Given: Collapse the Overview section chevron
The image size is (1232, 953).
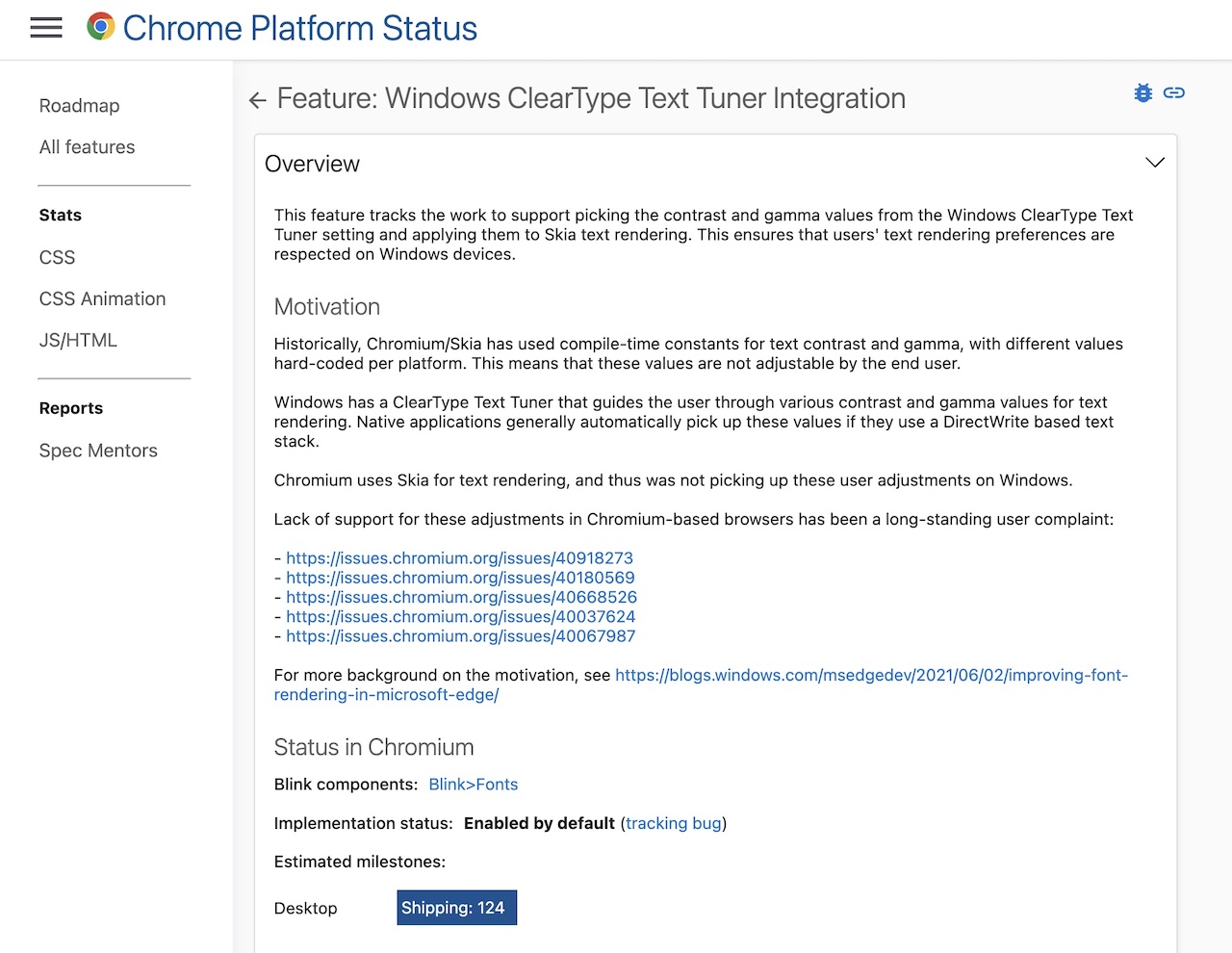Looking at the screenshot, I should (x=1155, y=163).
